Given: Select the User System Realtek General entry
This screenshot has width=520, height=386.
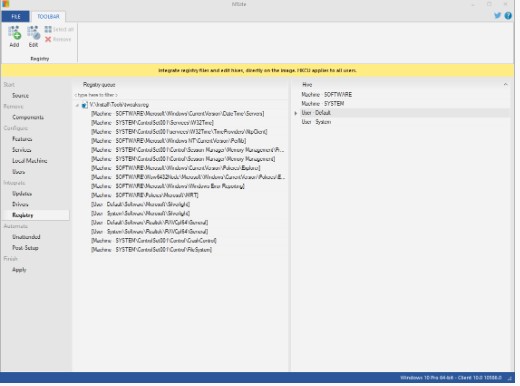Looking at the screenshot, I should click(x=150, y=232).
